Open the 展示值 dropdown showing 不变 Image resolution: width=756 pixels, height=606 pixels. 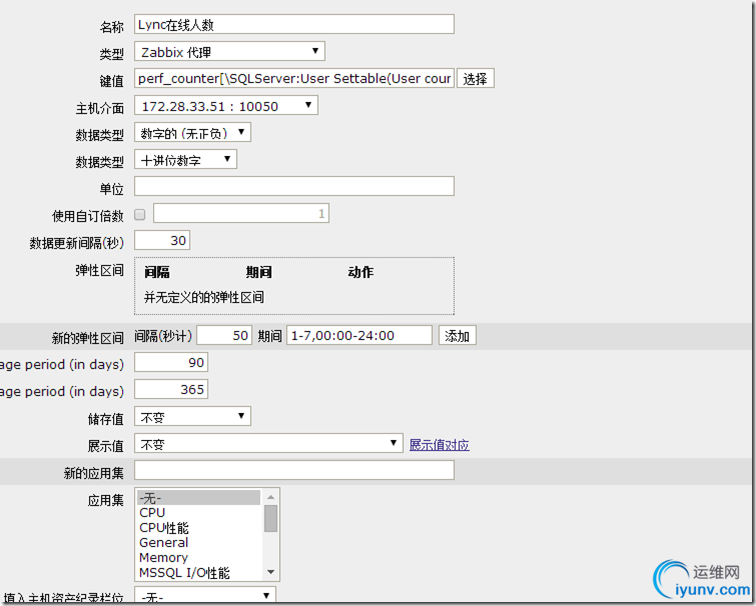pyautogui.click(x=269, y=444)
